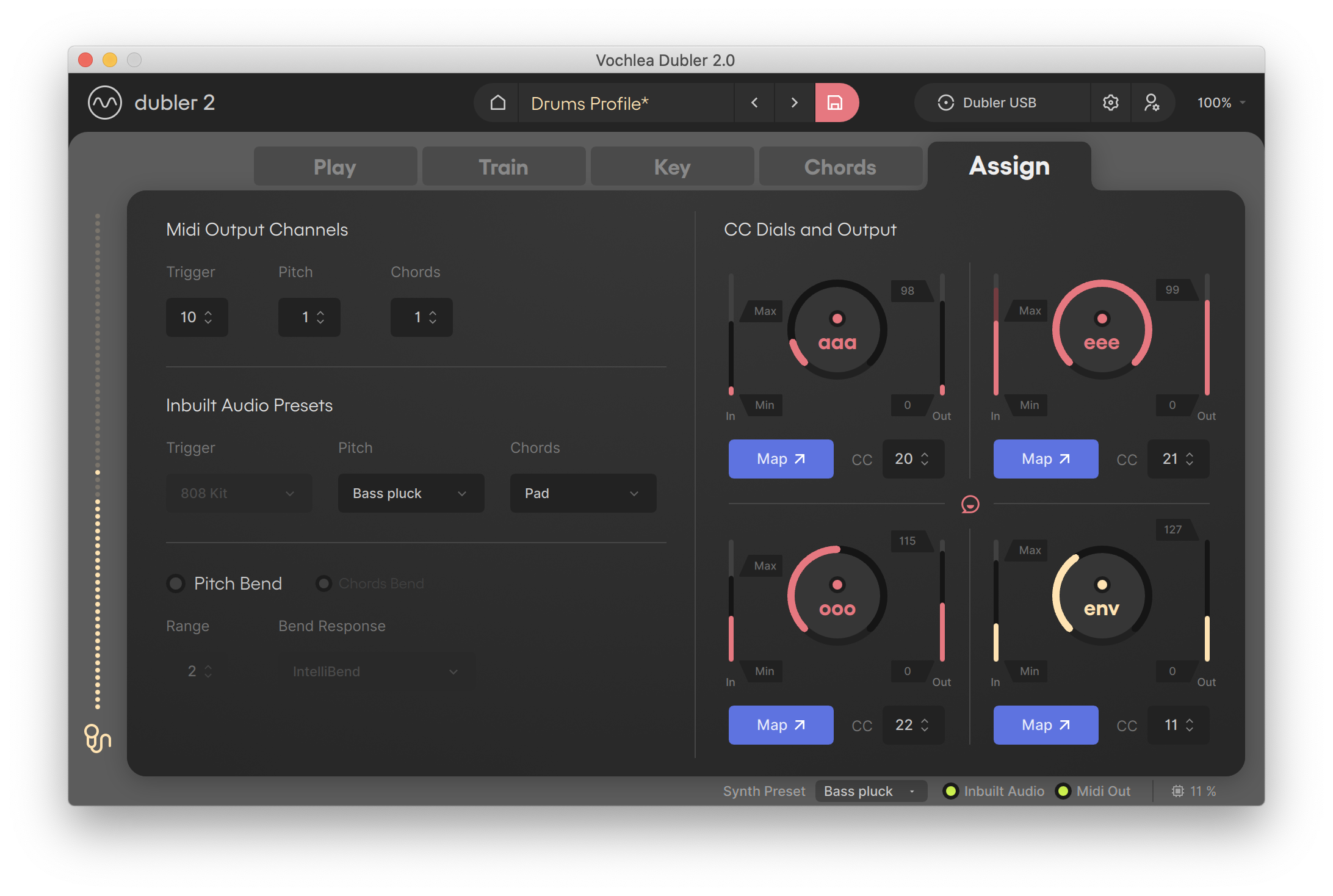Viewport: 1333px width, 896px height.
Task: Open the IntelliBend response dropdown
Action: 376,671
